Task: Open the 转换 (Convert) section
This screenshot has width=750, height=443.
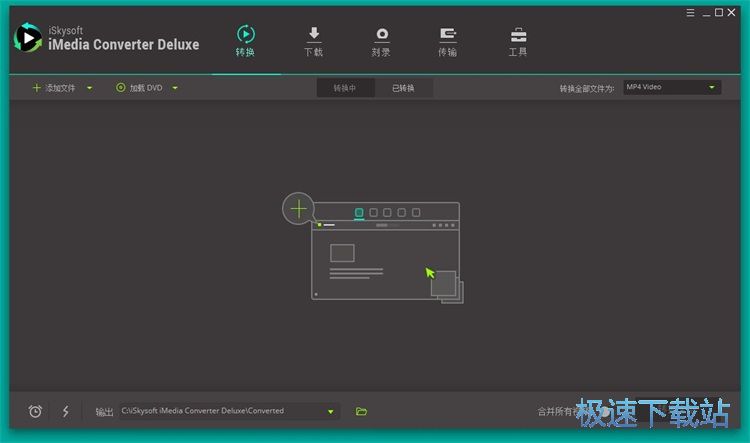Action: (x=245, y=41)
